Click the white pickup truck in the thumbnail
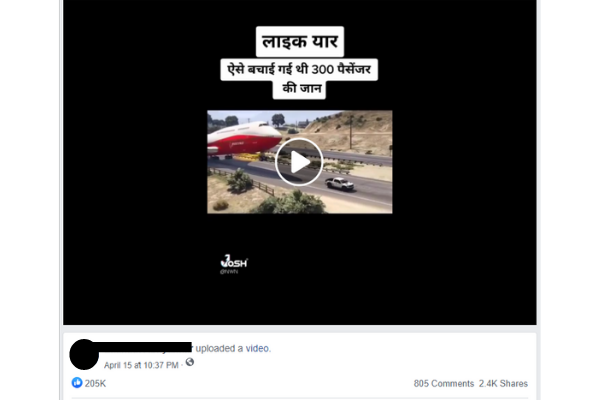 340,184
